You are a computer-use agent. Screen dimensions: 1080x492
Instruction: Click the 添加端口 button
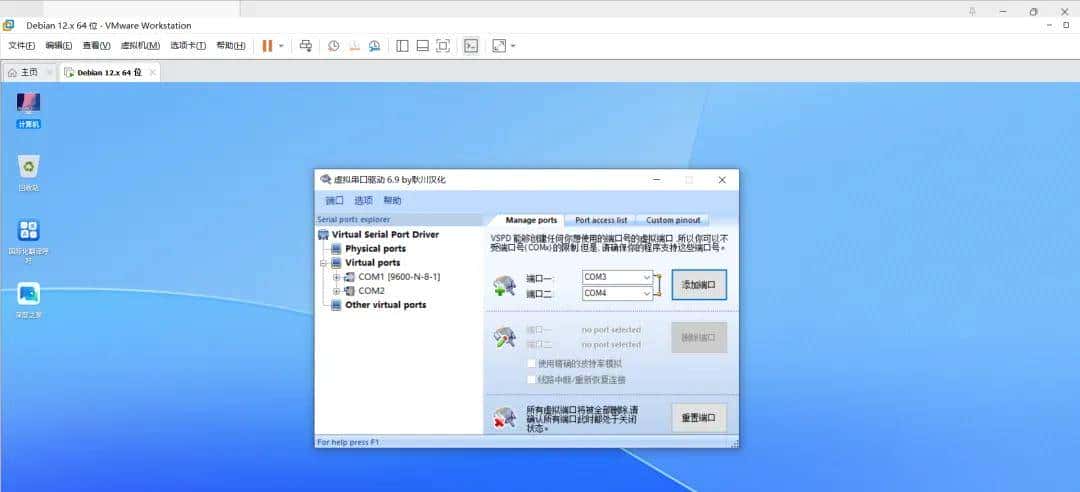click(699, 285)
